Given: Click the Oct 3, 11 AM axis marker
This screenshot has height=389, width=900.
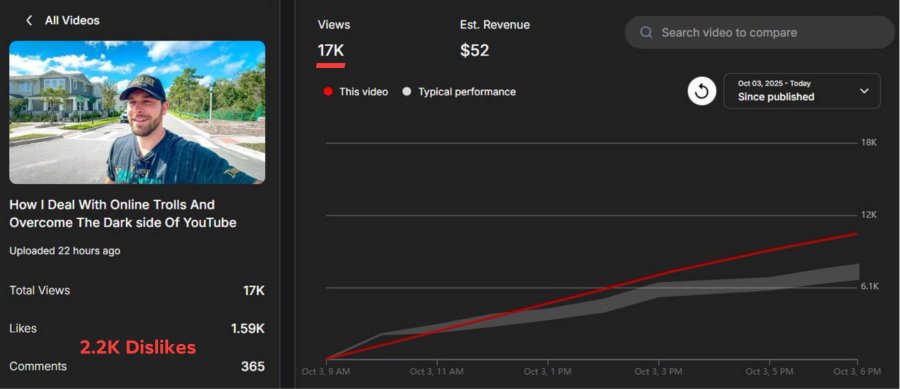Looking at the screenshot, I should tap(437, 372).
